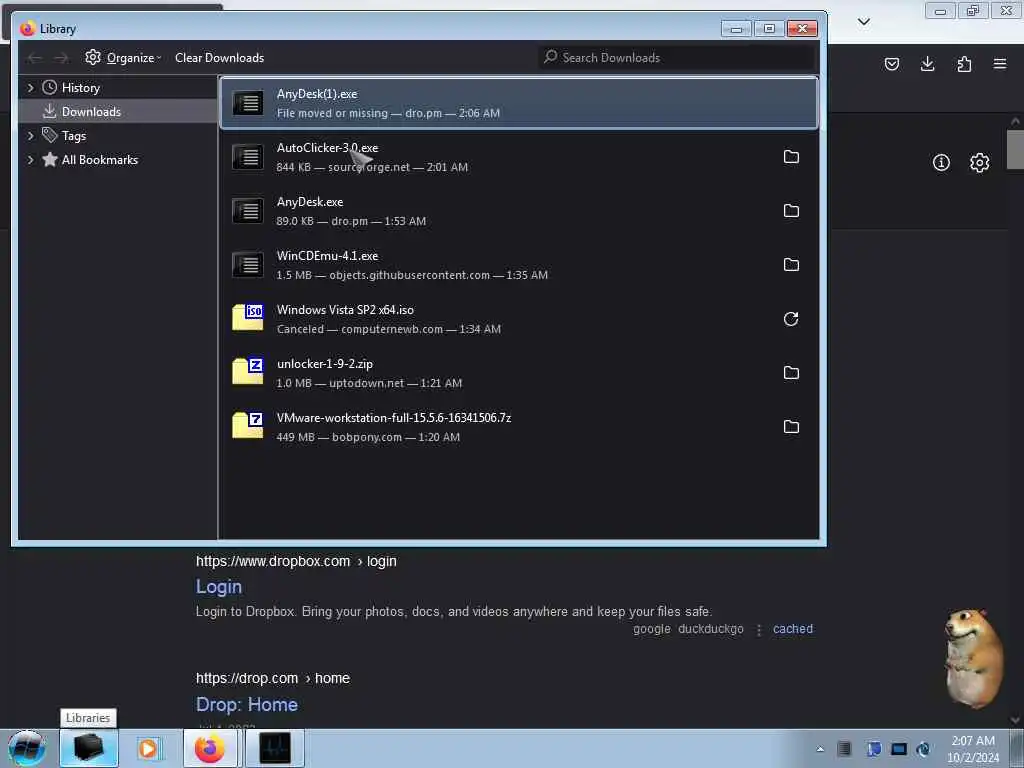The width and height of the screenshot is (1024, 768).
Task: Select the WinCDEmu-4.1.exe file name
Action: 327,256
